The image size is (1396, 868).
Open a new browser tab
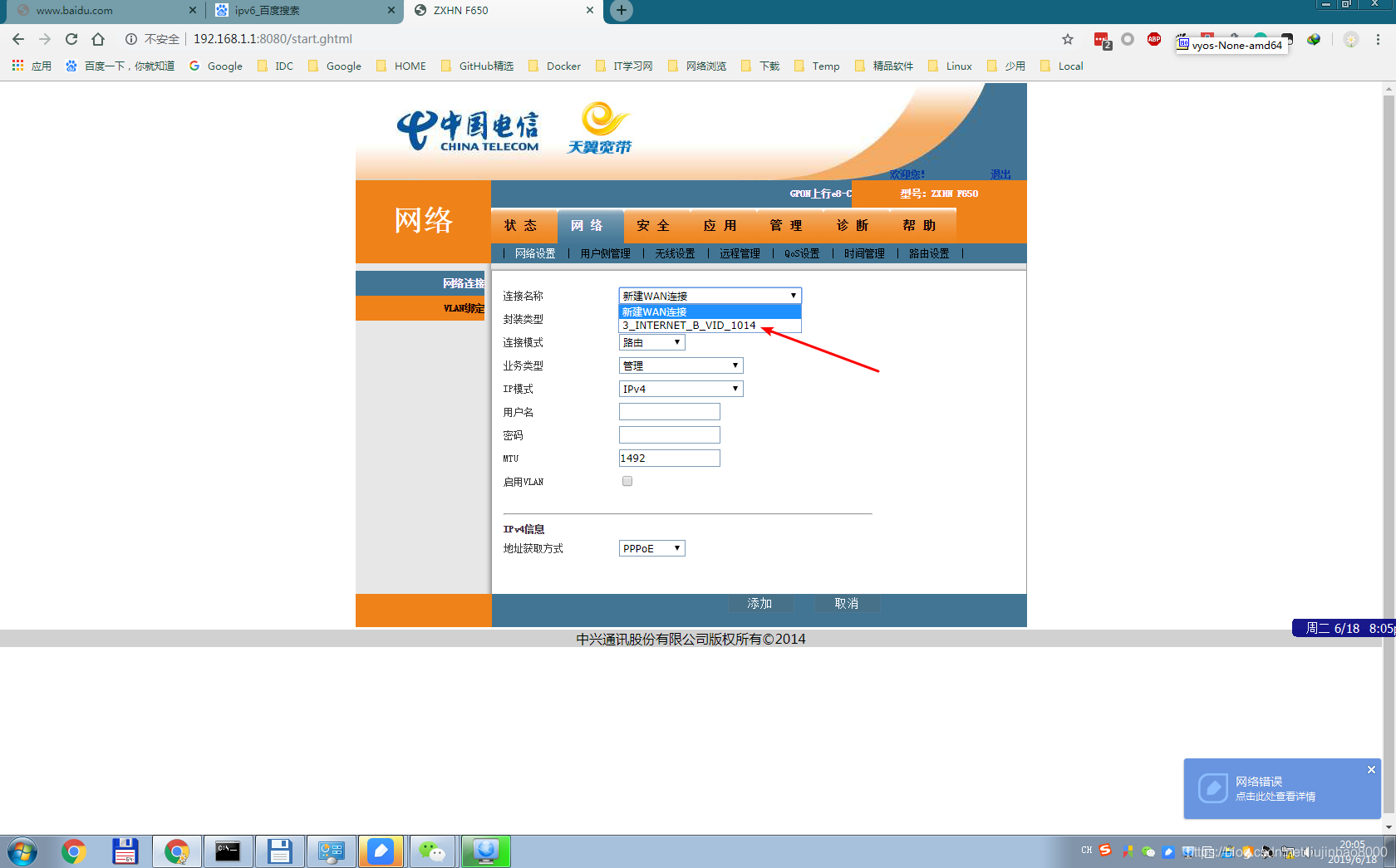coord(622,10)
